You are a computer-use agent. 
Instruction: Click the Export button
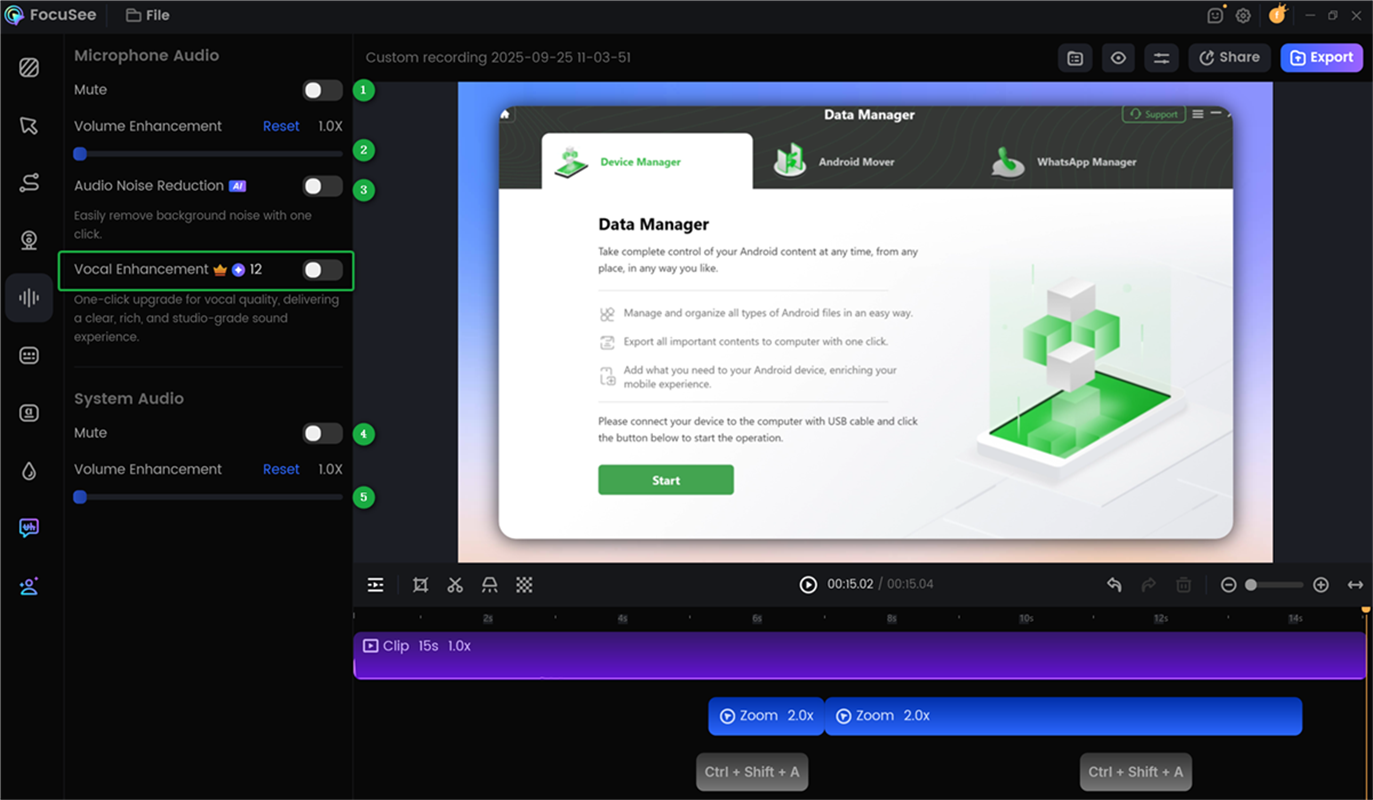1321,58
